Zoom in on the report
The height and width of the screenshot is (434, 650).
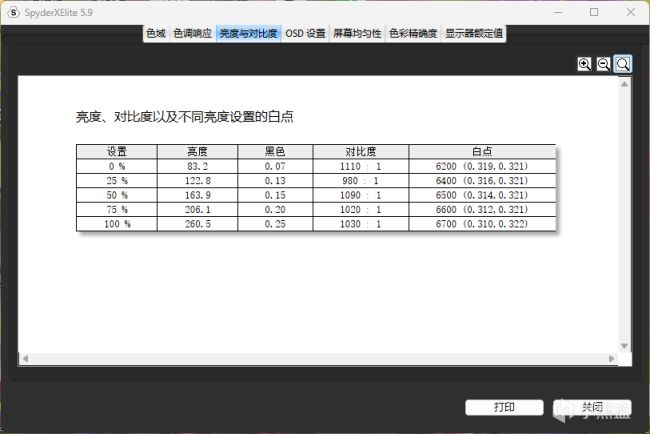(585, 64)
